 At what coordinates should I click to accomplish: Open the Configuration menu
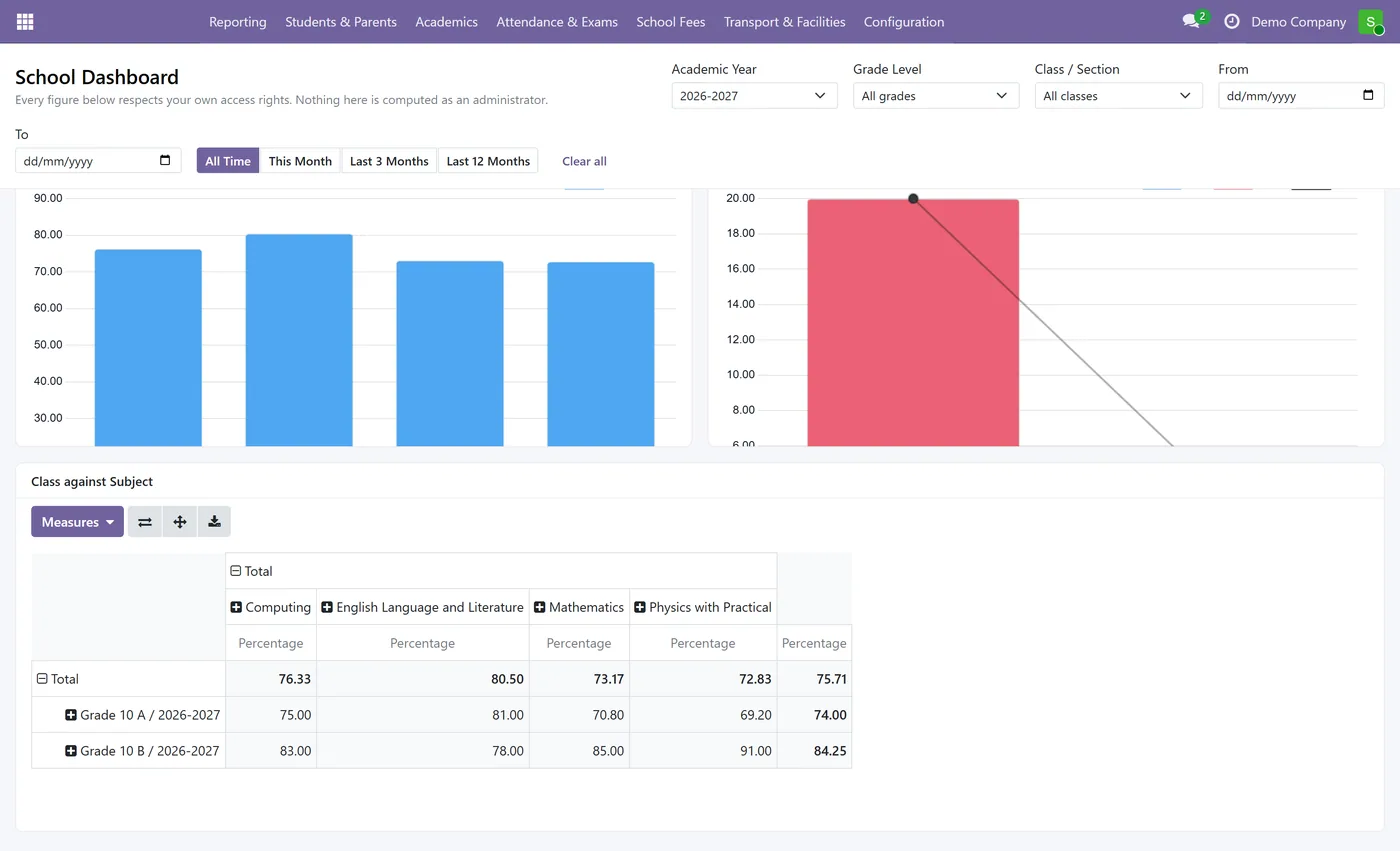(x=904, y=22)
